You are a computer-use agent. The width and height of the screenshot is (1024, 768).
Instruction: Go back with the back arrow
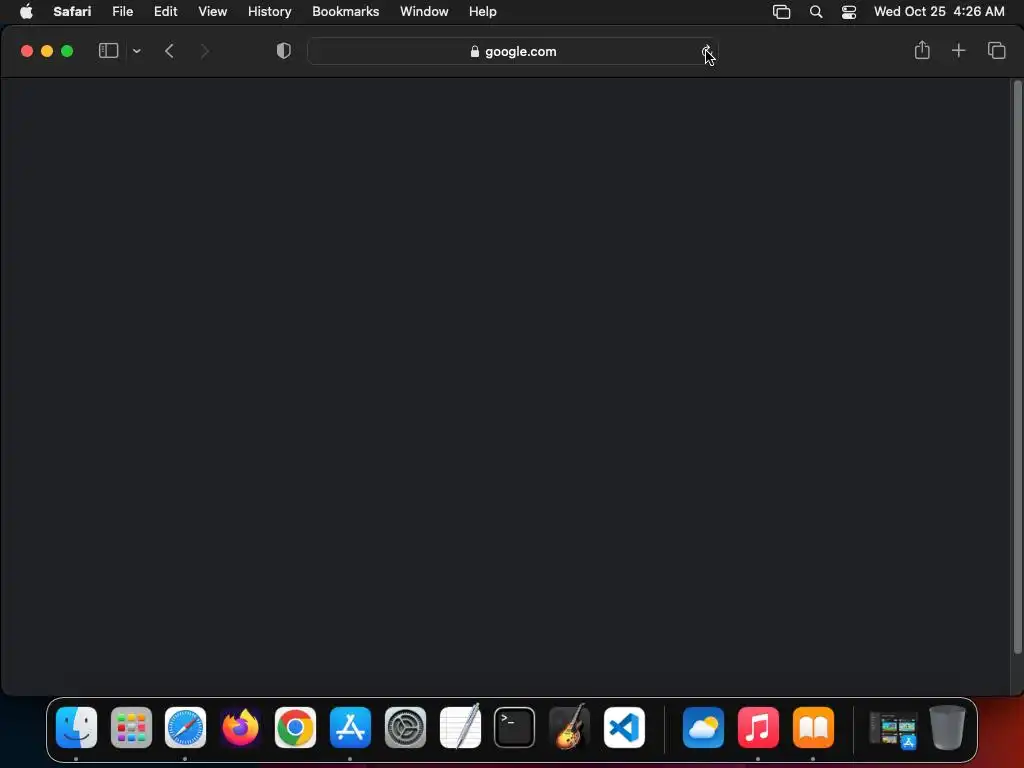pos(169,51)
